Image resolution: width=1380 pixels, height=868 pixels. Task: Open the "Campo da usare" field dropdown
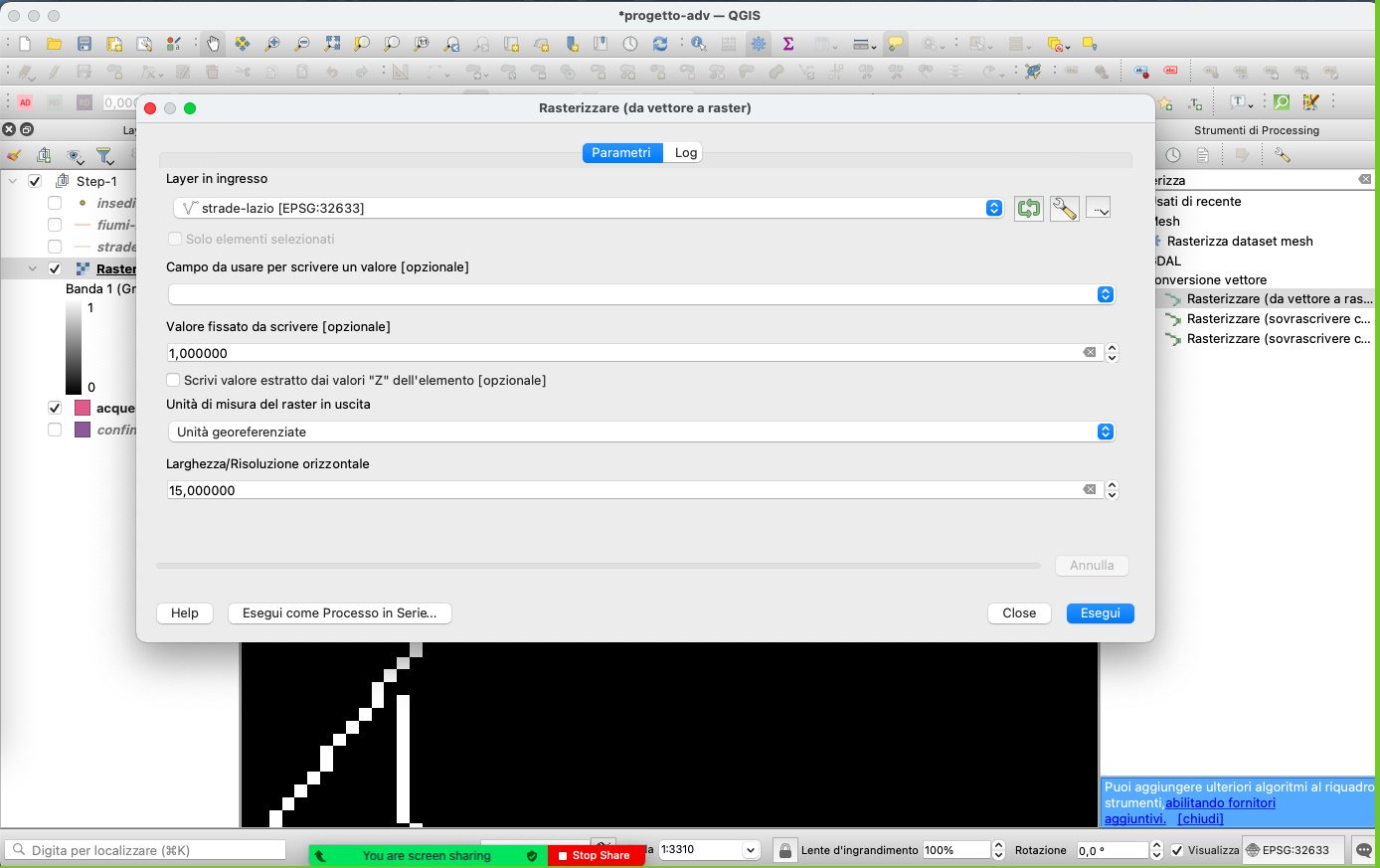click(641, 294)
